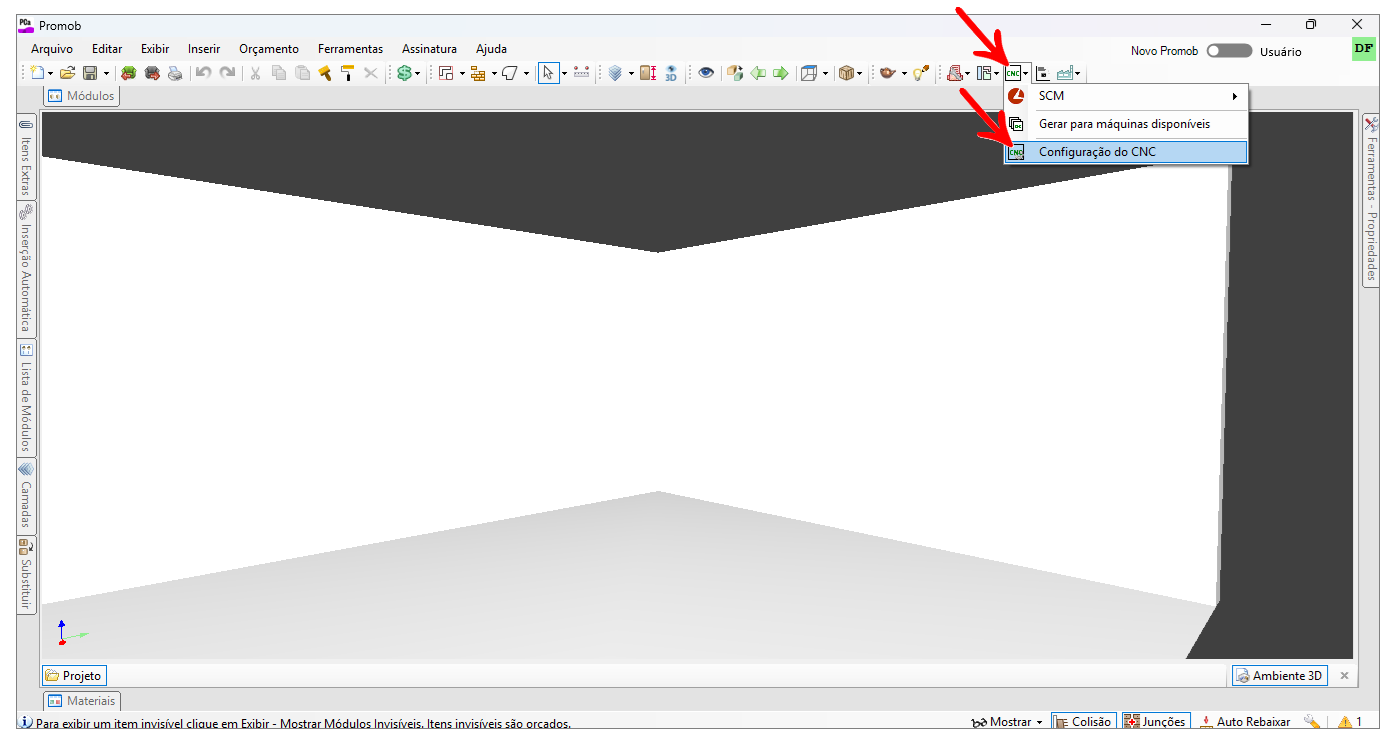Click the Delete X icon
1389x740 pixels.
371,73
